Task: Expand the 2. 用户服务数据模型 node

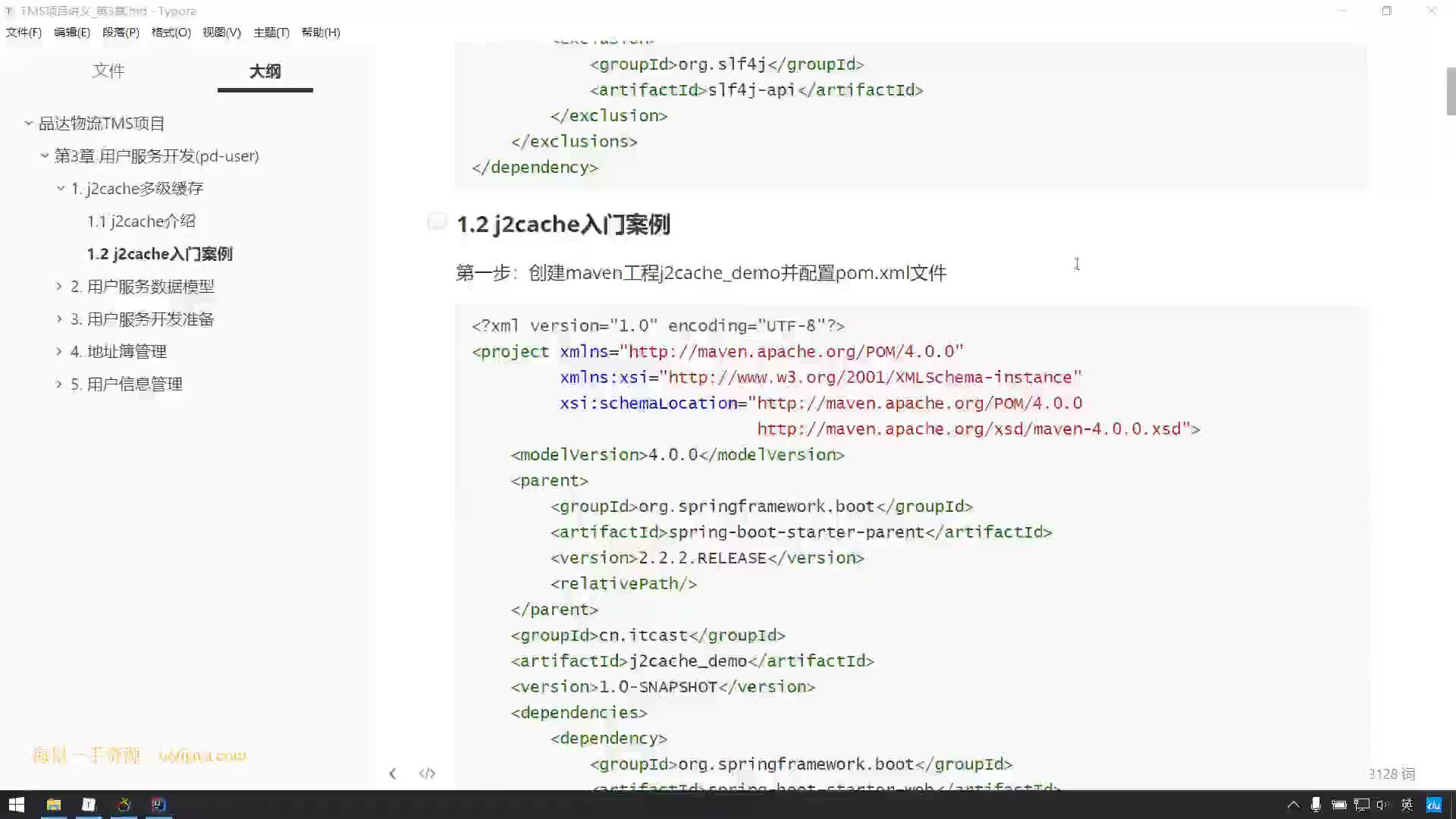Action: point(59,286)
